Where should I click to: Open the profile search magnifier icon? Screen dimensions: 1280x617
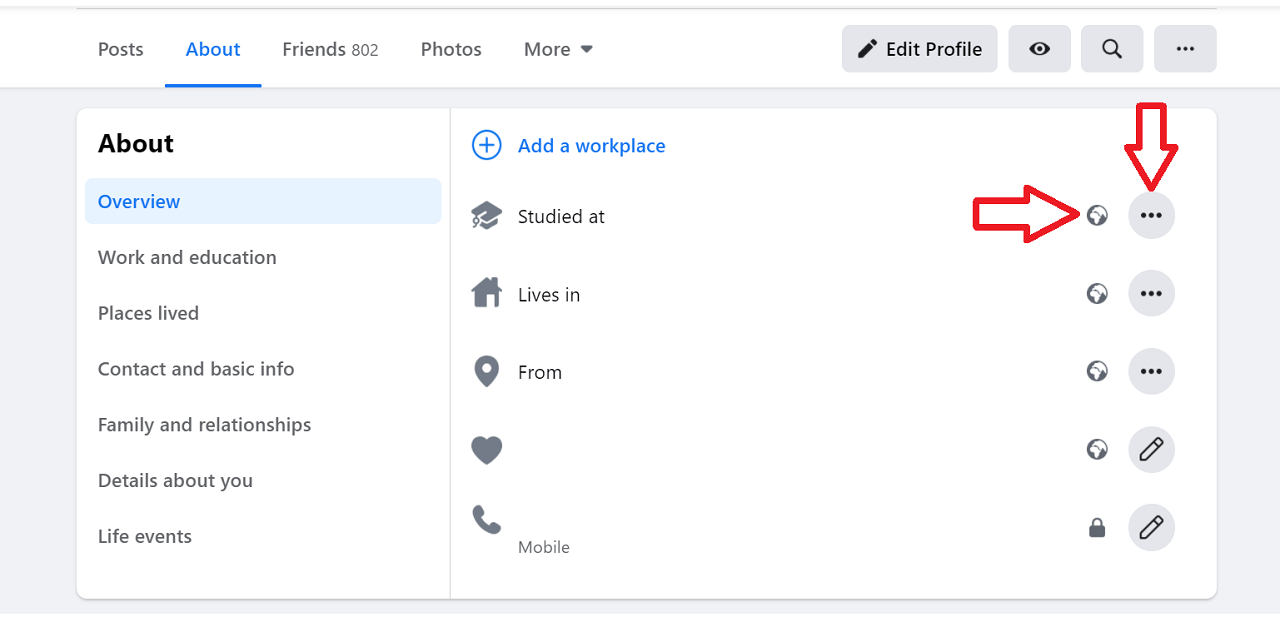pyautogui.click(x=1111, y=49)
